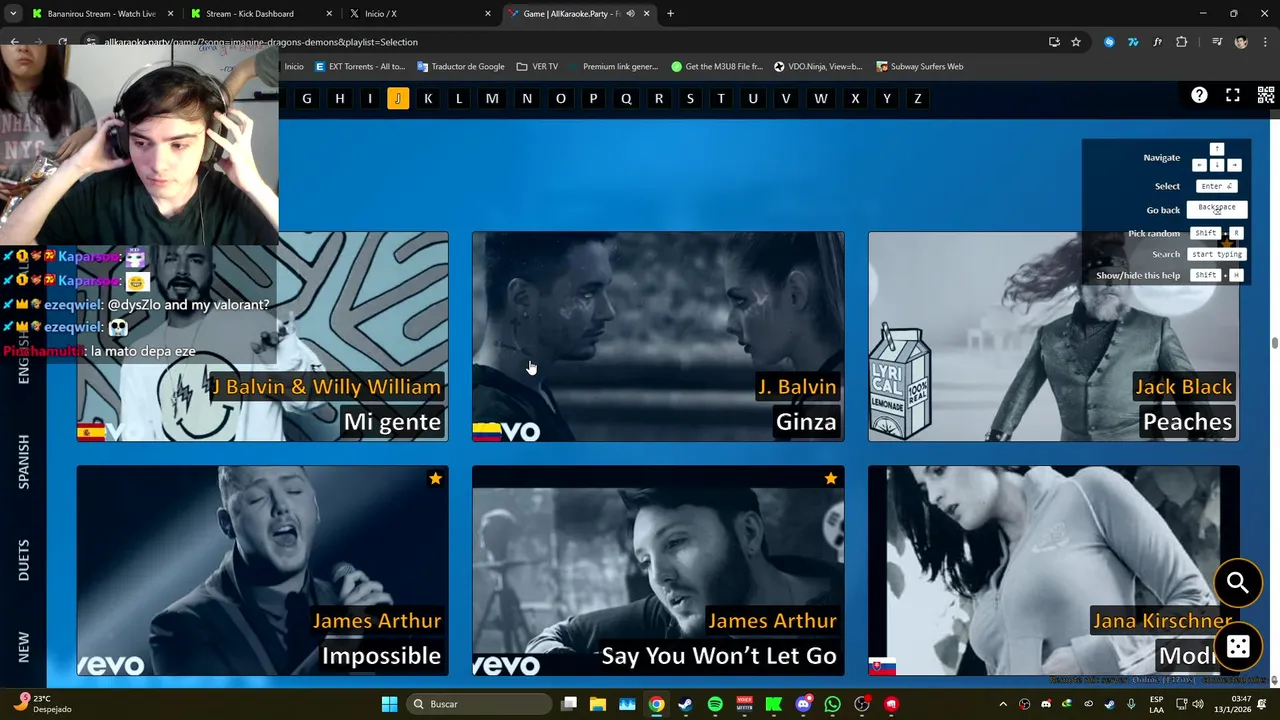Click the page vertical scrollbar thumb
Image resolution: width=1280 pixels, height=720 pixels.
click(1274, 343)
